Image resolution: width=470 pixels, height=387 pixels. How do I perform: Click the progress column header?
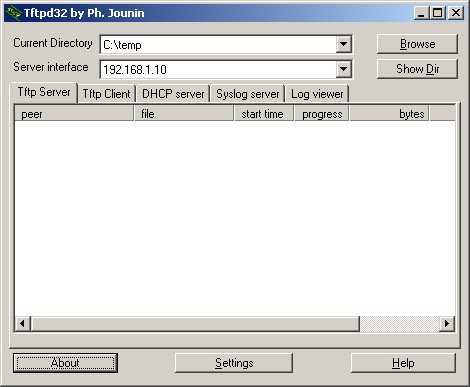(321, 113)
